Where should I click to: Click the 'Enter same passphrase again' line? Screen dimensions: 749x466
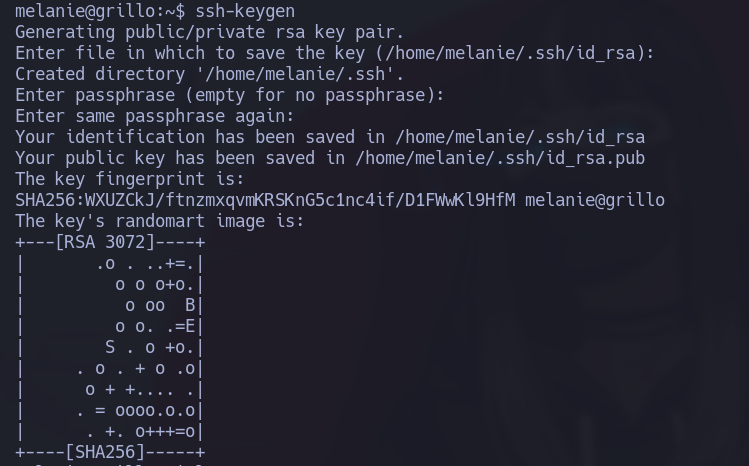[154, 116]
